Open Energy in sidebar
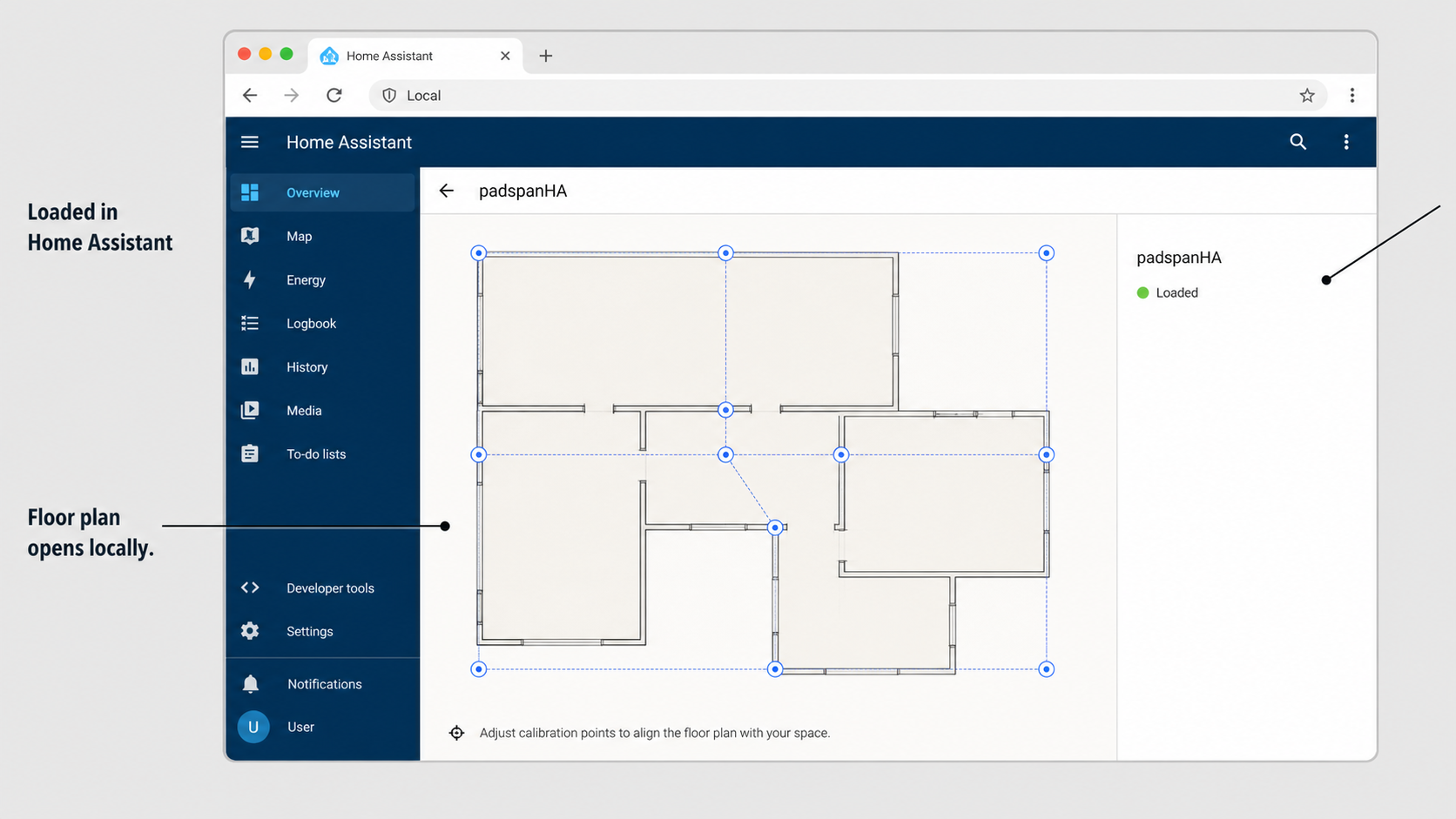This screenshot has height=819, width=1456. [323, 279]
